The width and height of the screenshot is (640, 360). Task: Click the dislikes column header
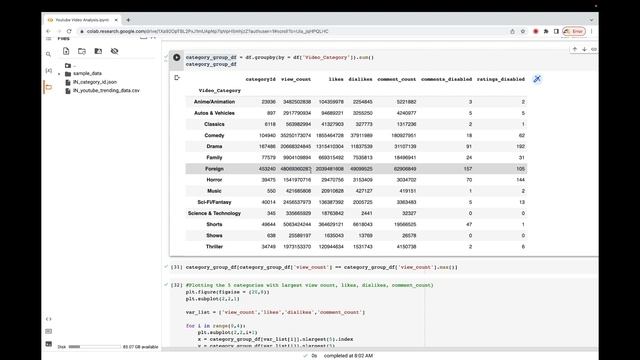point(360,79)
